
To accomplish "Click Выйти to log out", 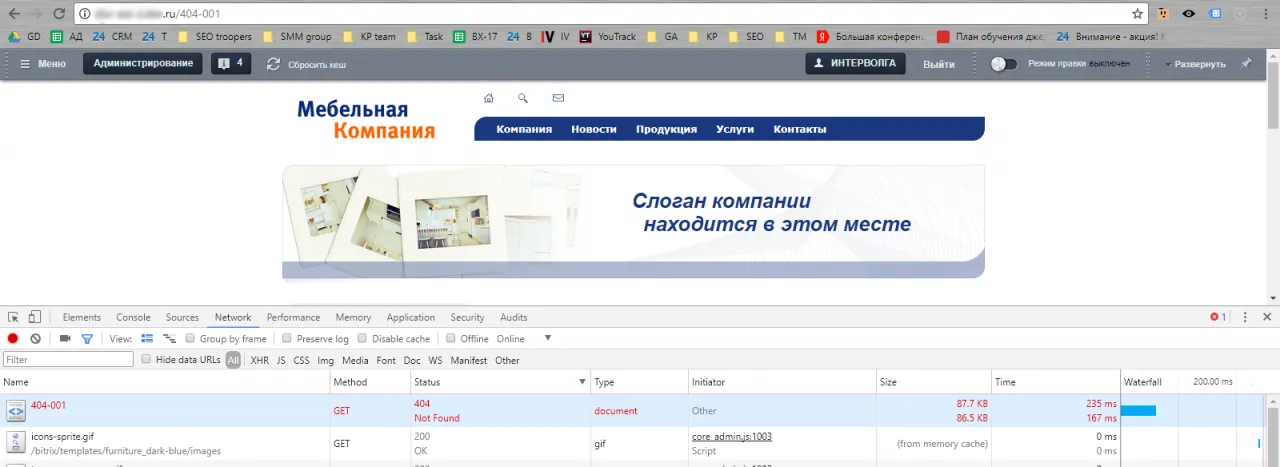I will coord(938,64).
